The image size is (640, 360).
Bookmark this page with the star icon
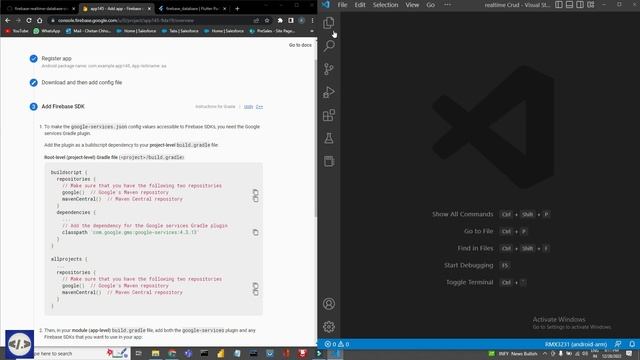(x=267, y=20)
